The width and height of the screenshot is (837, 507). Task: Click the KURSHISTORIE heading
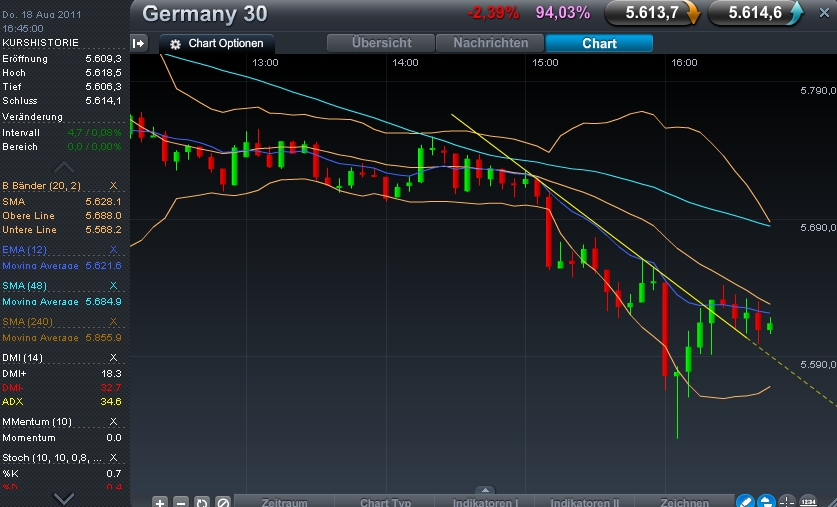[x=41, y=43]
